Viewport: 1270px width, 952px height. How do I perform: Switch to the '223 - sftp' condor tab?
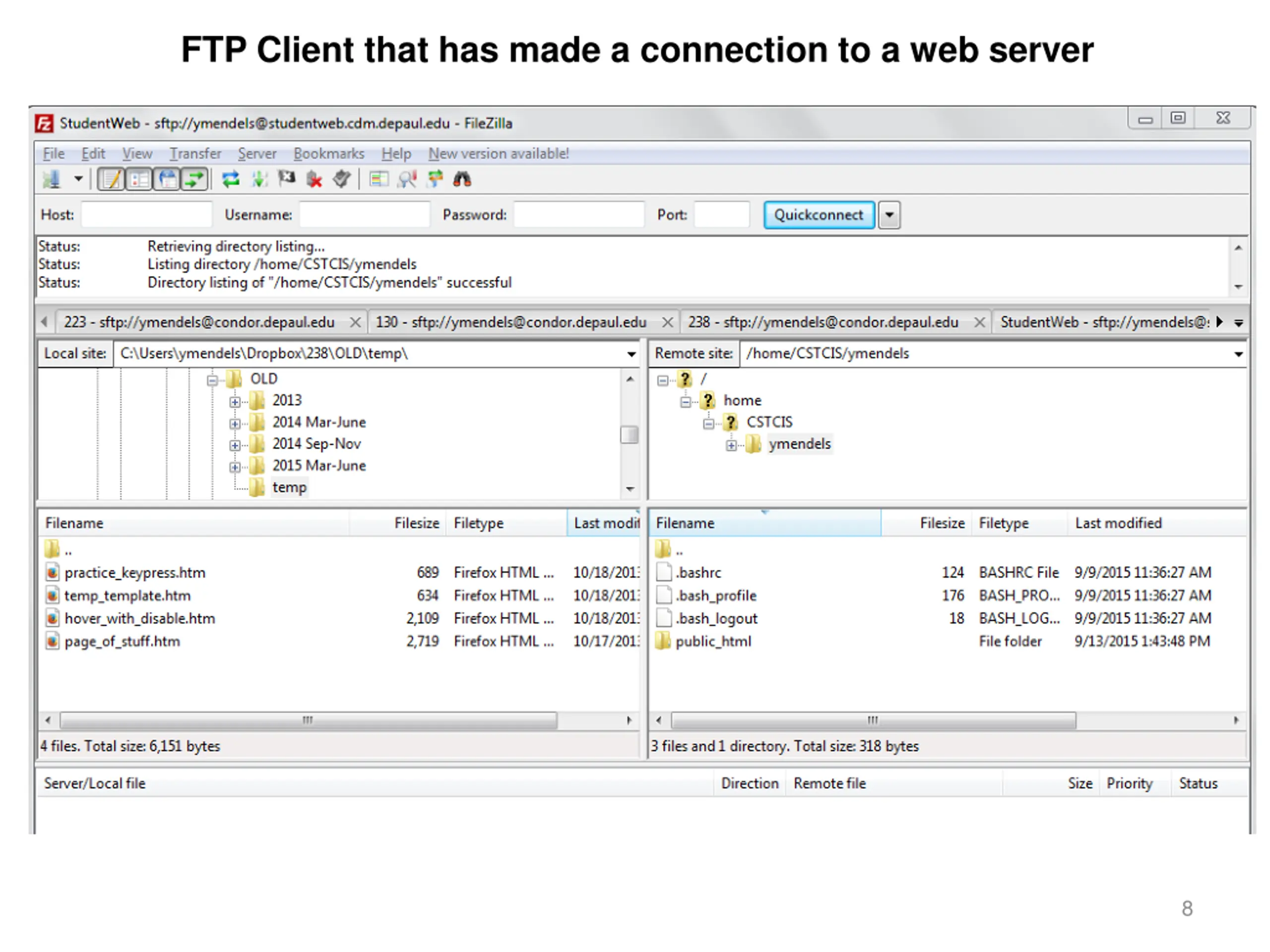tap(199, 322)
